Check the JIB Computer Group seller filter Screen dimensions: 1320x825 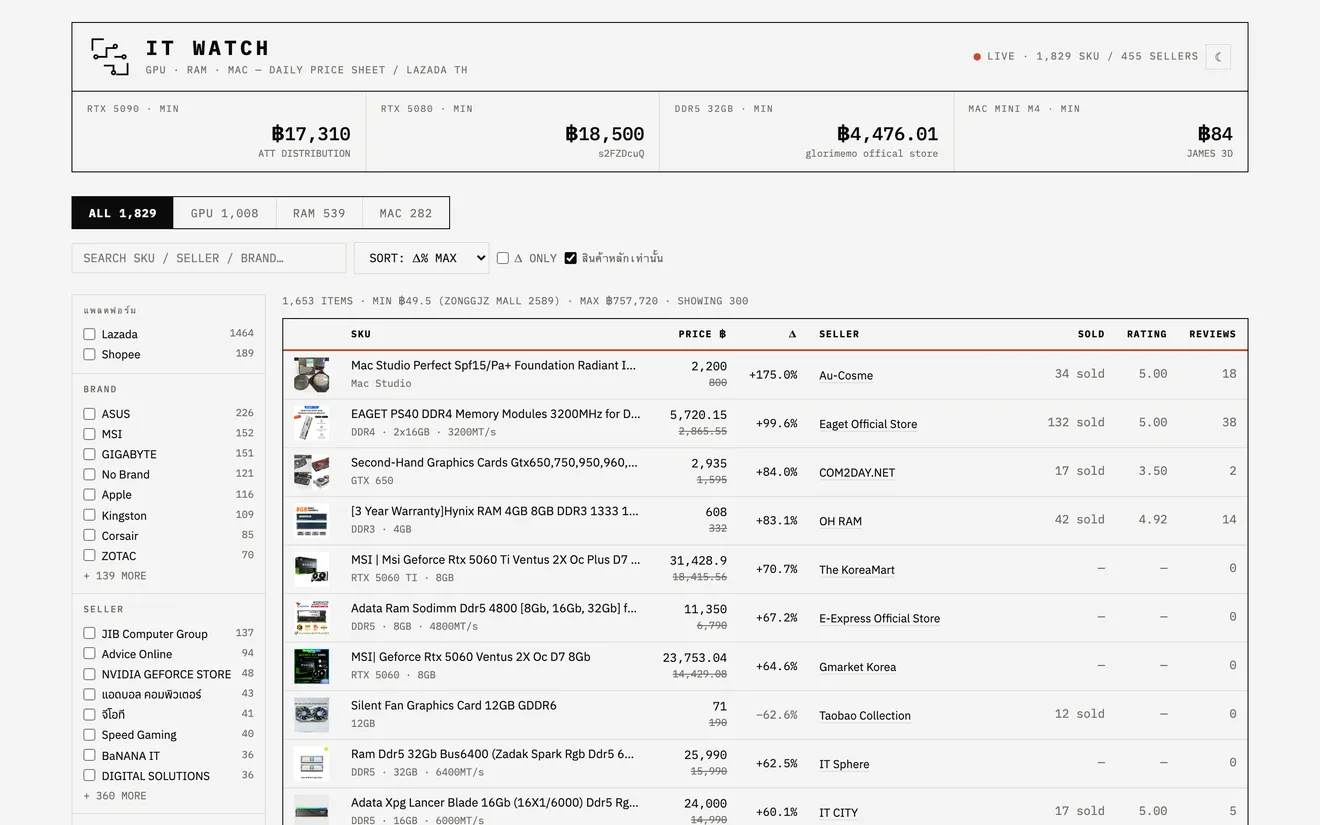point(90,633)
